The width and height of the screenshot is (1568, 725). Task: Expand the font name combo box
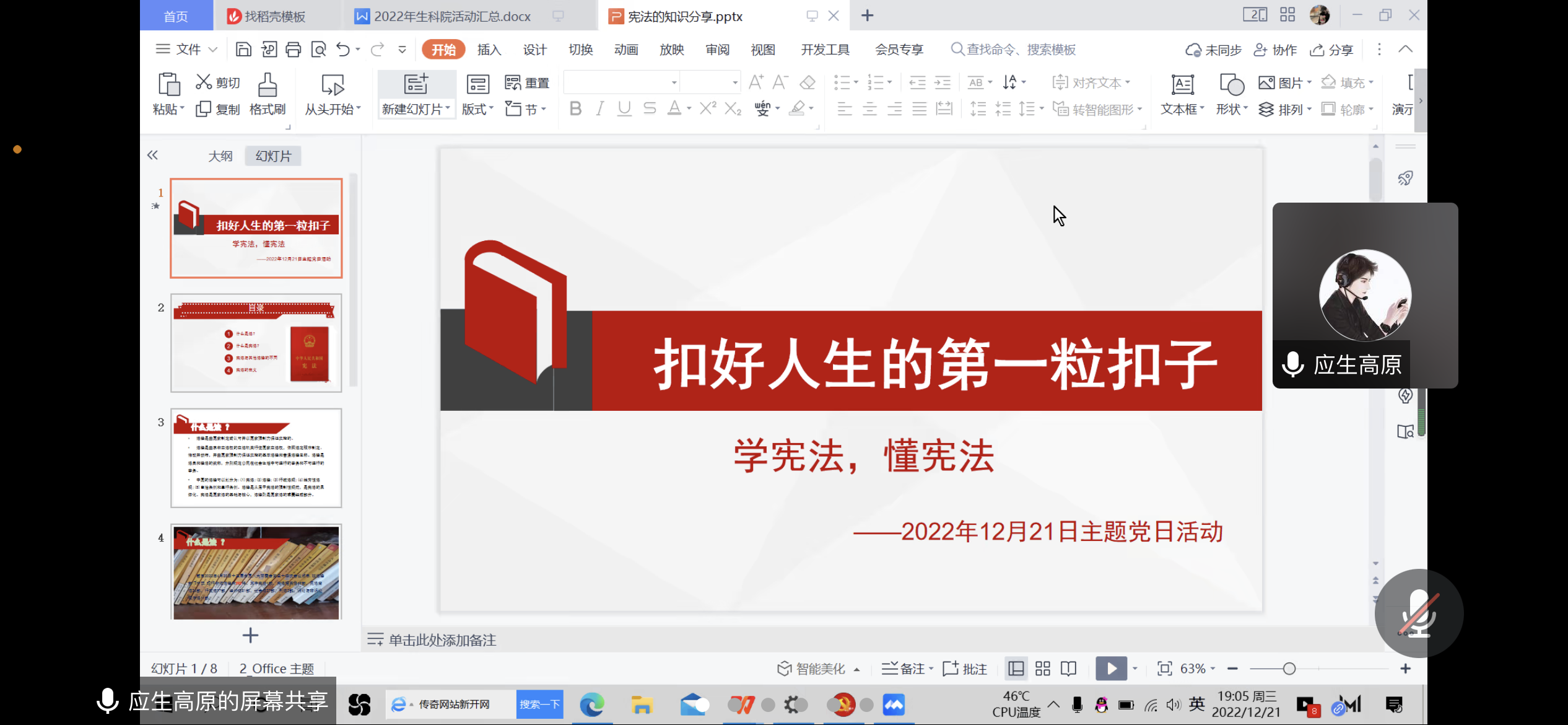[674, 82]
